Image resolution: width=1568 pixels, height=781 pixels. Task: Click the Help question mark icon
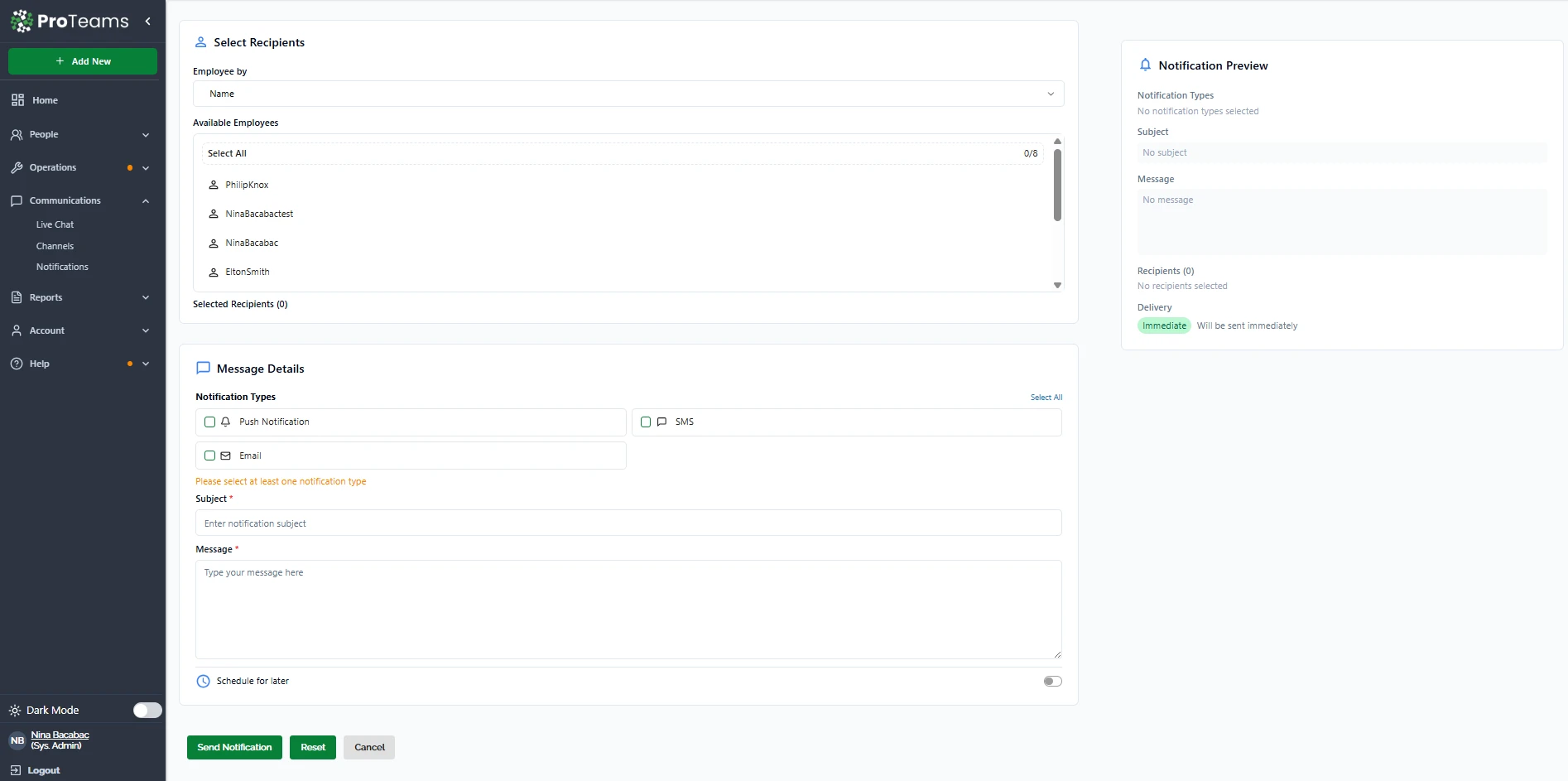point(17,364)
